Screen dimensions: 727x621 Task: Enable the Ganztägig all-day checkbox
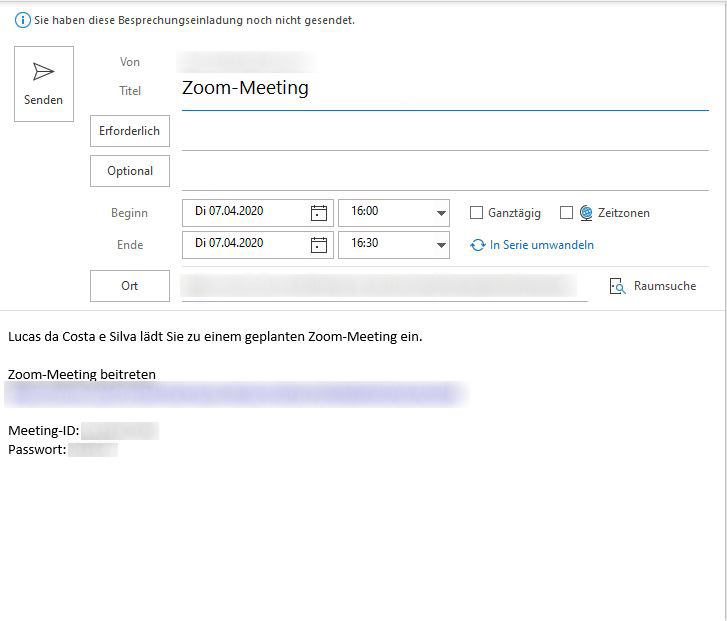(476, 213)
